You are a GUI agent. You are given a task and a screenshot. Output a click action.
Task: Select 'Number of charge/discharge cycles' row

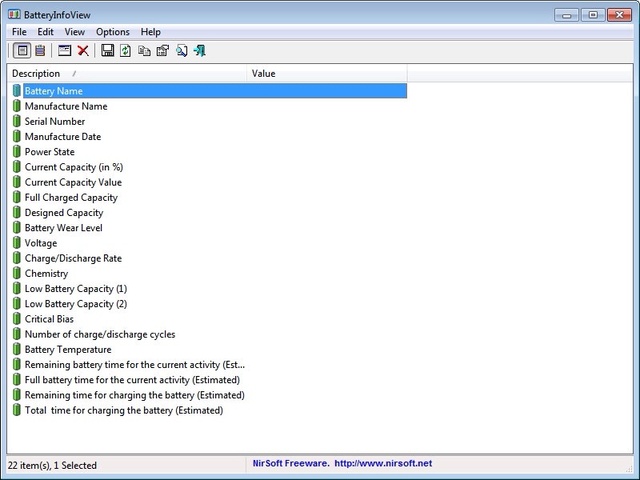coord(209,334)
